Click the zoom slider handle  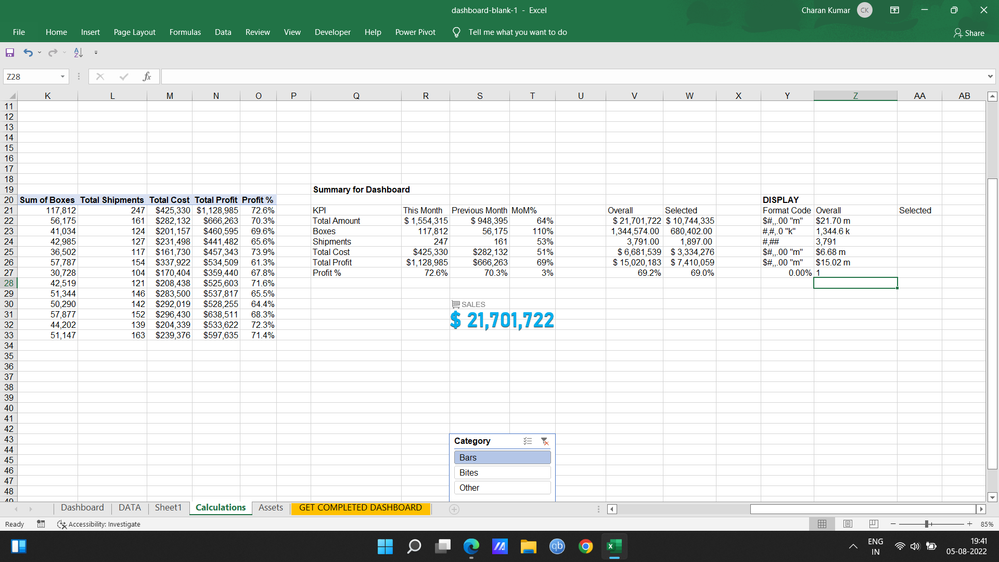[928, 524]
